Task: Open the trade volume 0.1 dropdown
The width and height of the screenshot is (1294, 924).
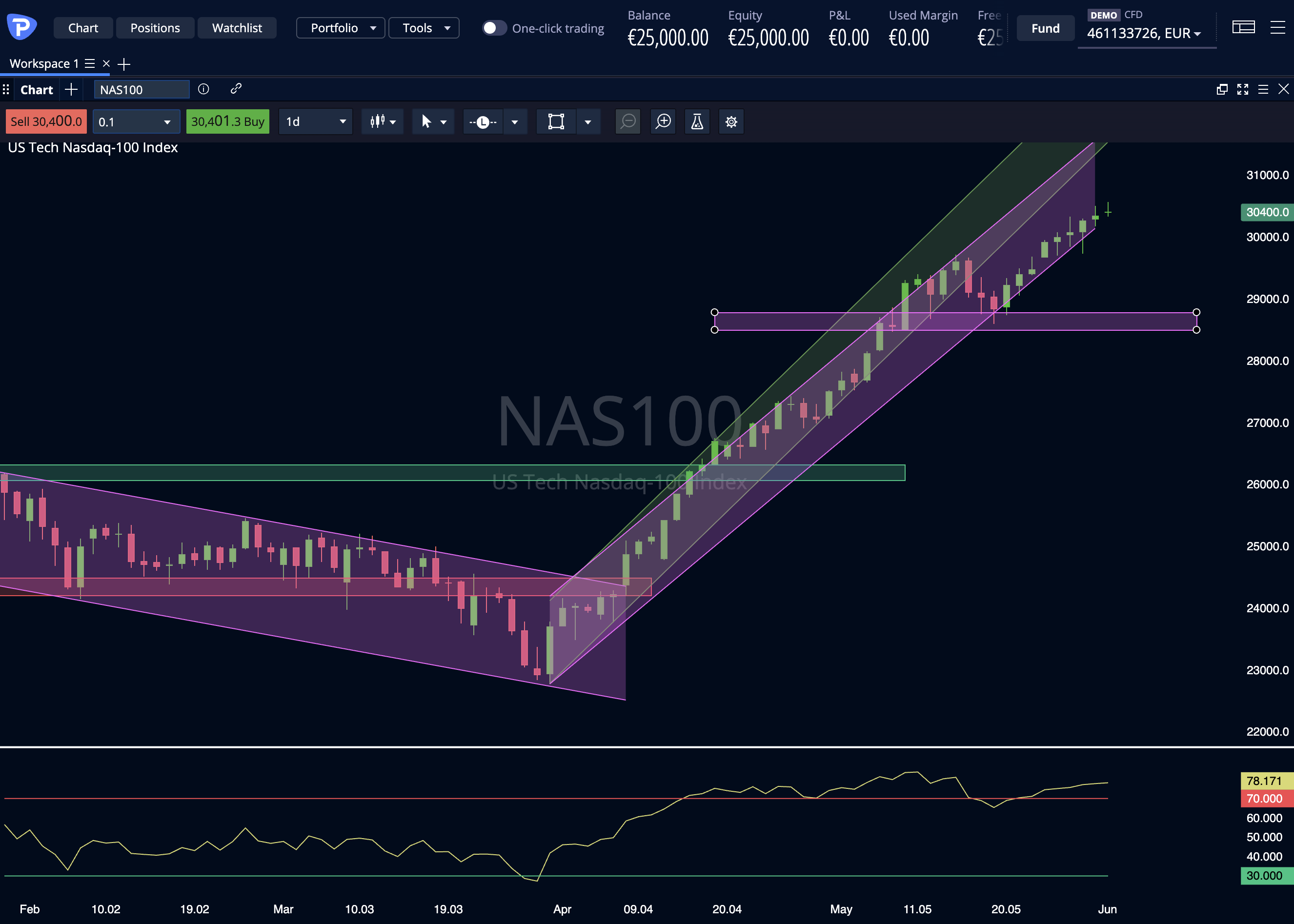Action: pyautogui.click(x=136, y=122)
